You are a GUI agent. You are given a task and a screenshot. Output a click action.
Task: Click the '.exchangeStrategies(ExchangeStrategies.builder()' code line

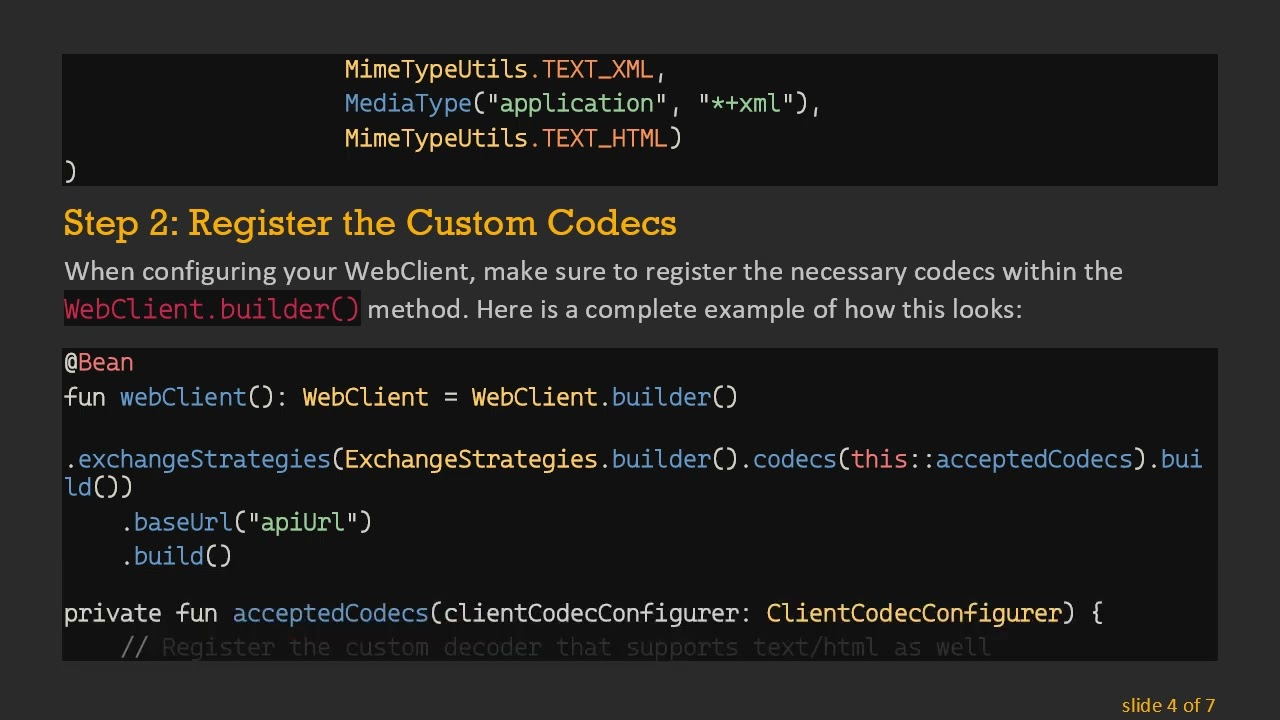[x=633, y=472]
